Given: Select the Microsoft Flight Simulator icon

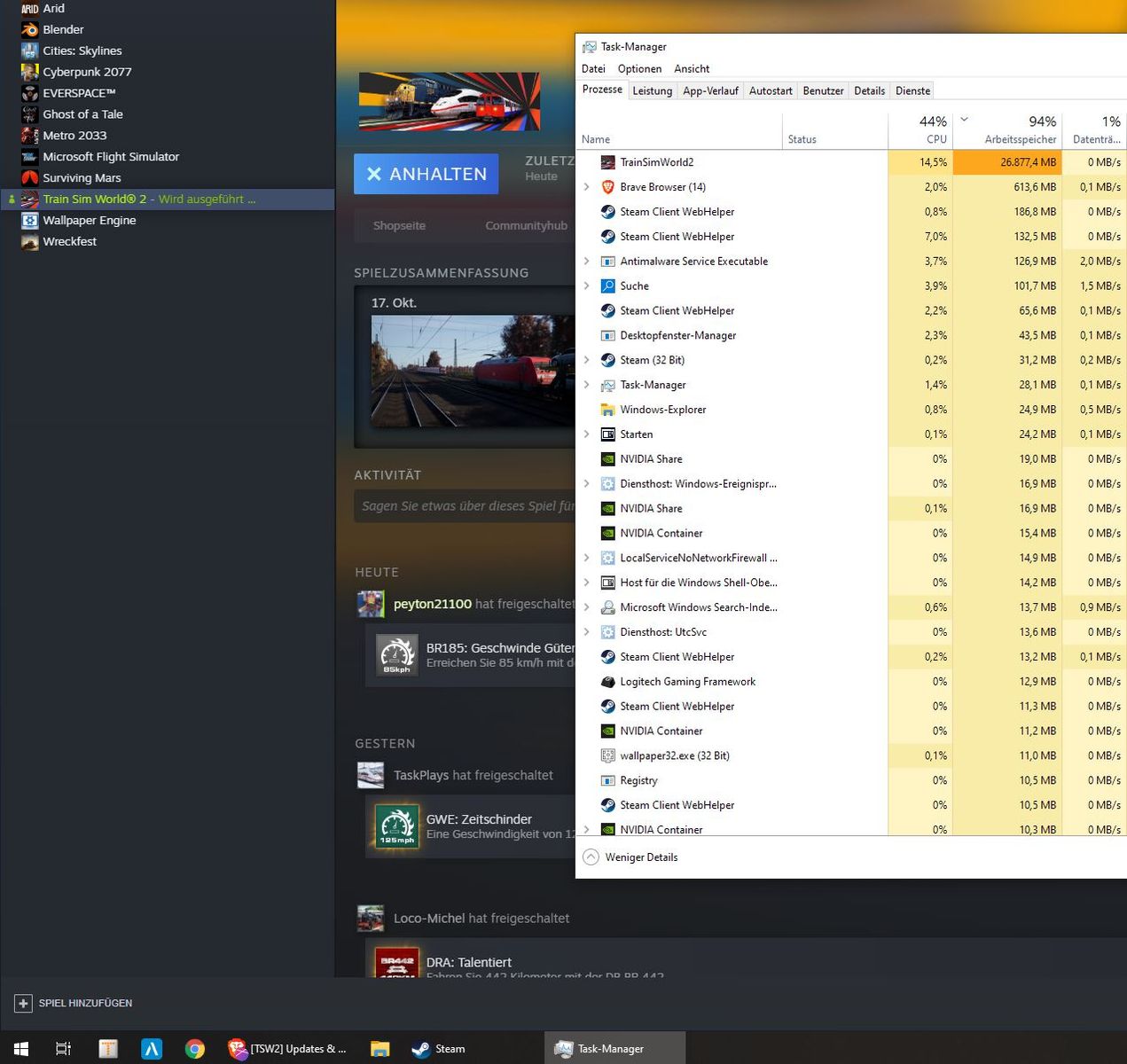Looking at the screenshot, I should coord(30,157).
